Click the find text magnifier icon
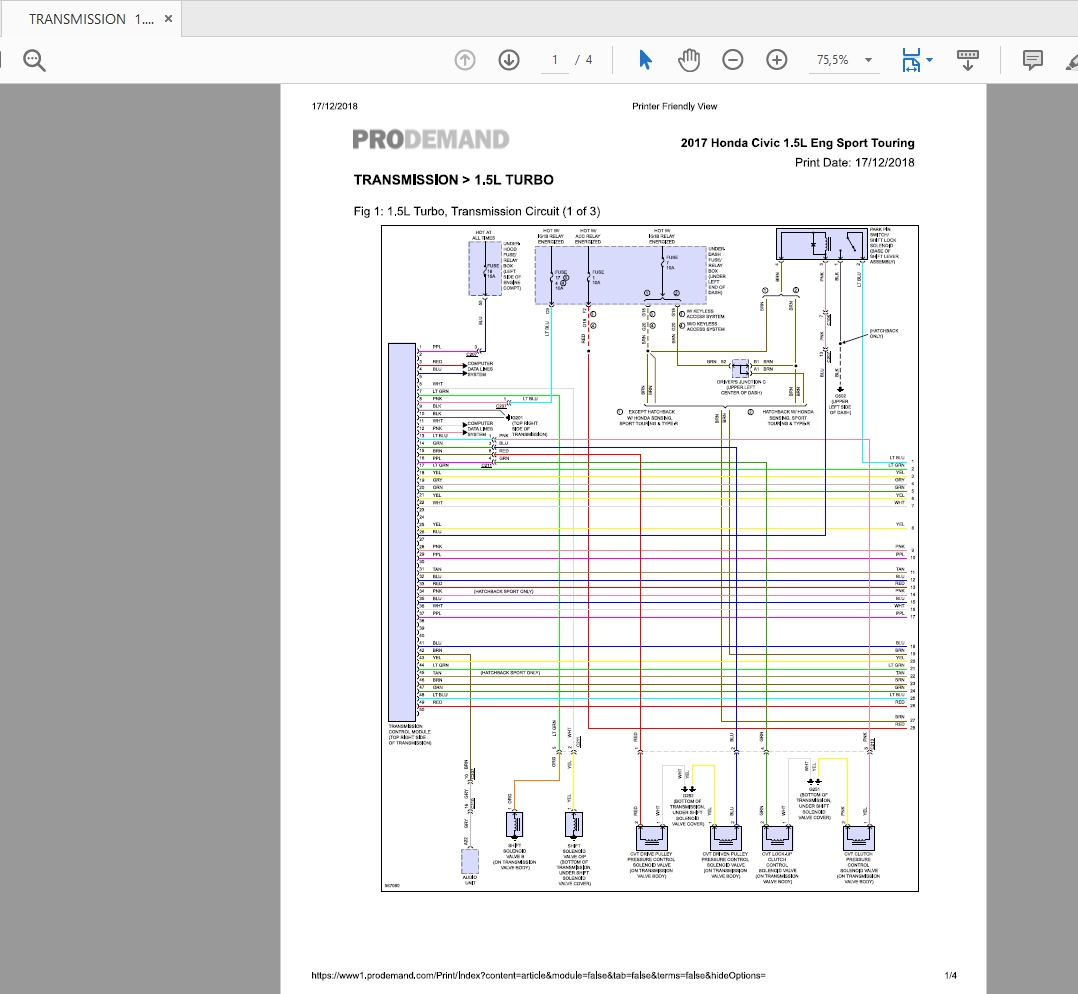1078x994 pixels. pyautogui.click(x=34, y=60)
